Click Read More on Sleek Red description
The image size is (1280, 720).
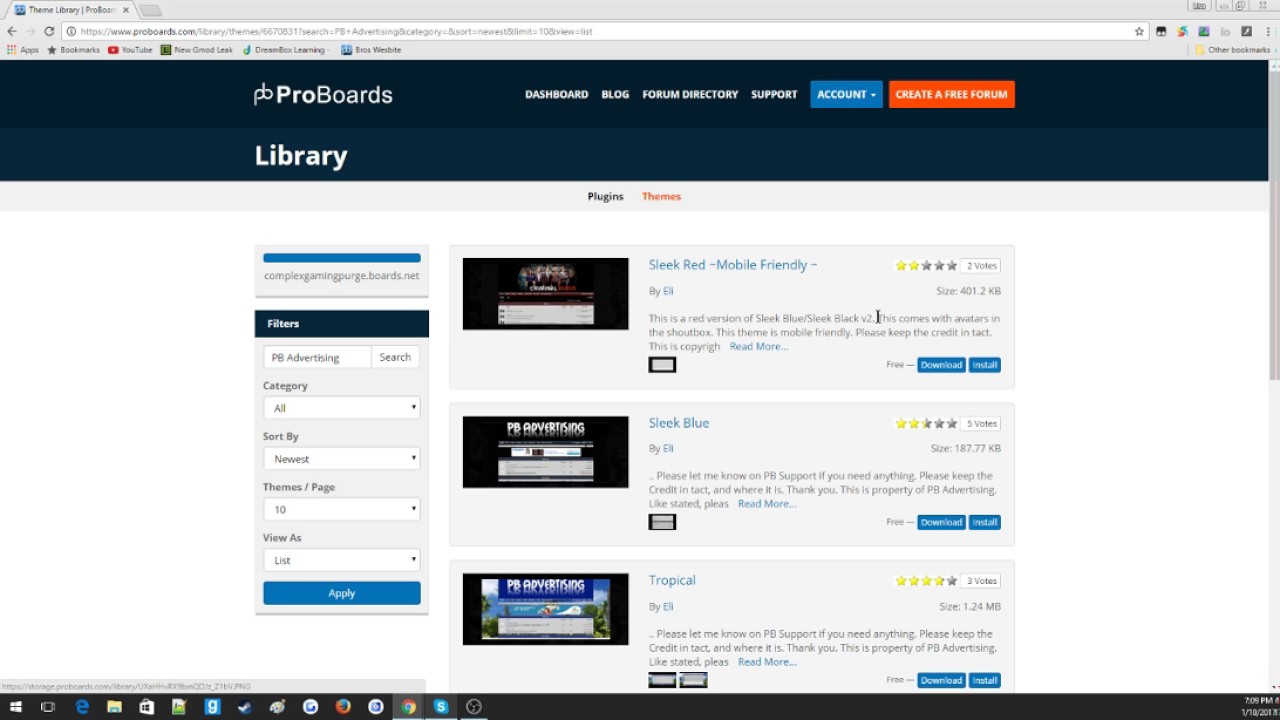758,346
